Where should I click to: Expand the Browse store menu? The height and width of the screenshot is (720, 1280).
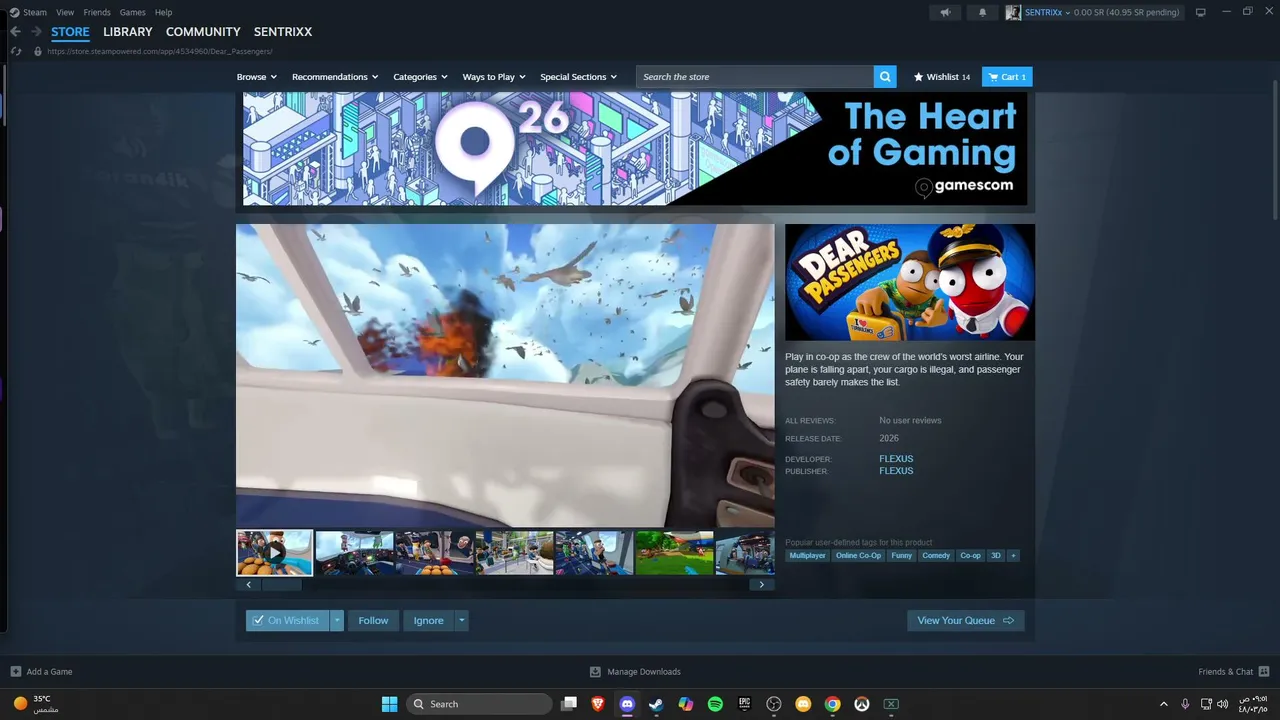tap(257, 77)
